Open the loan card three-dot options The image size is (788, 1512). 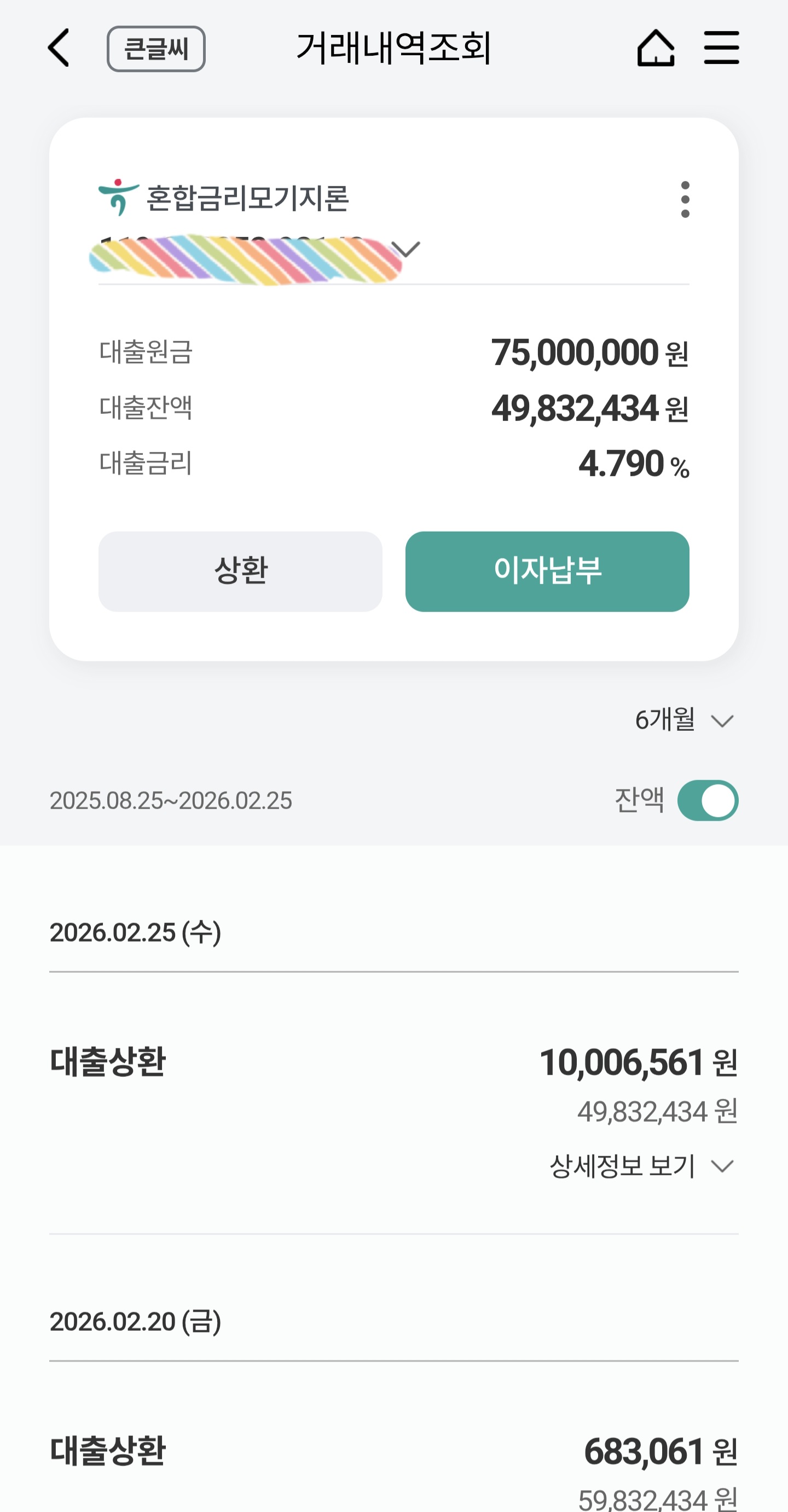685,200
